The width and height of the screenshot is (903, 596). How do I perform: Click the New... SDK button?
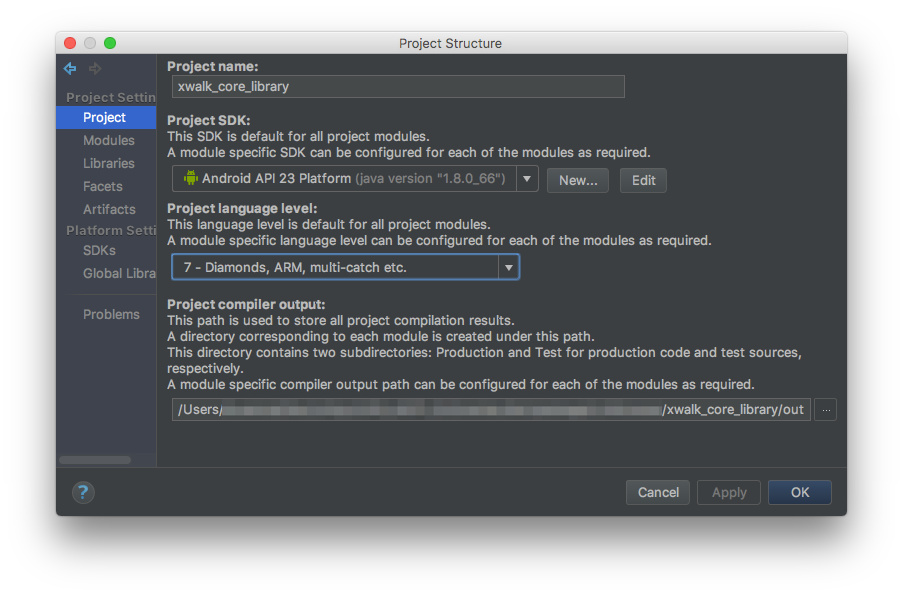tap(578, 180)
